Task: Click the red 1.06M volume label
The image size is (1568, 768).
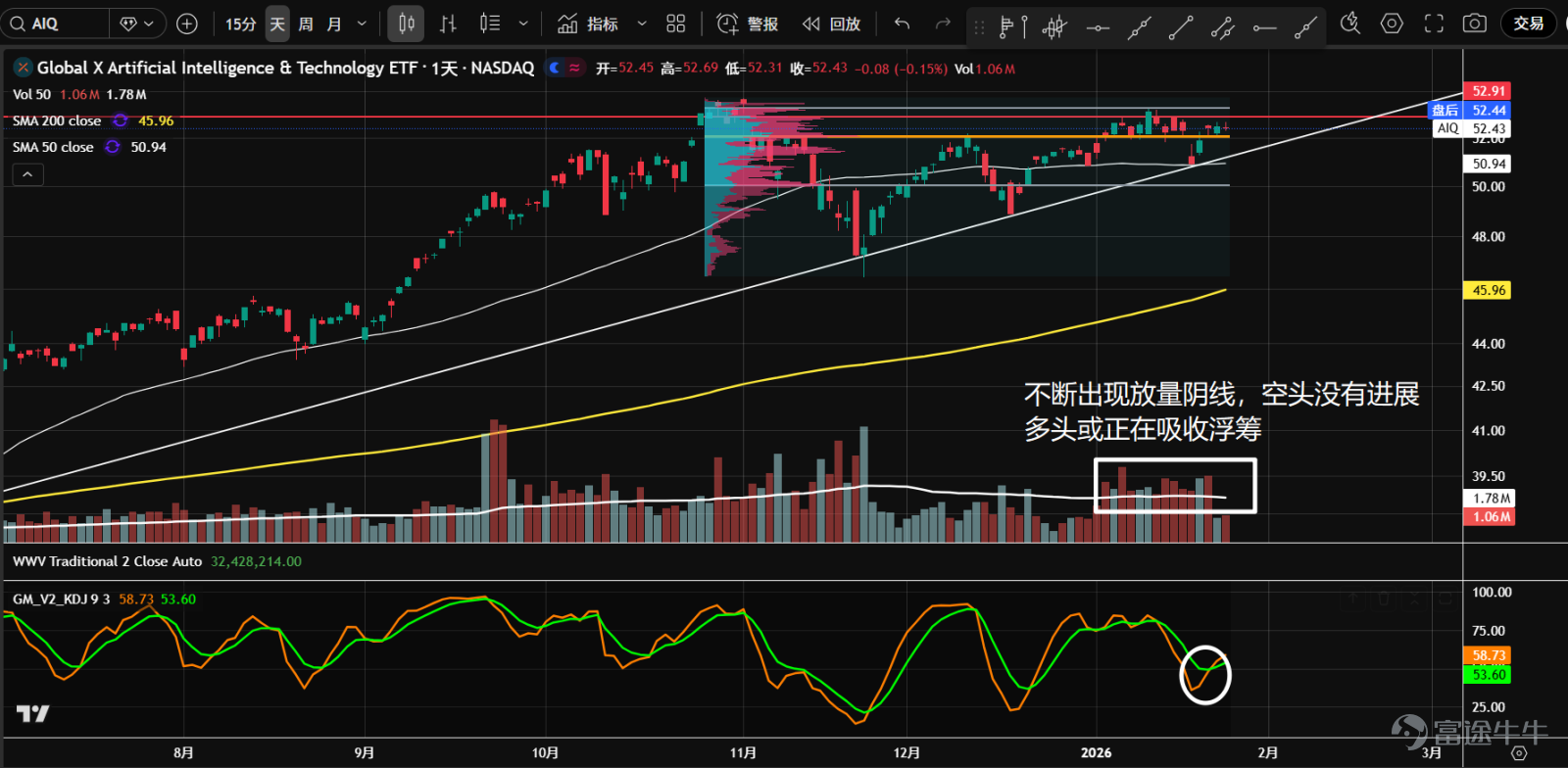Action: [x=1491, y=516]
